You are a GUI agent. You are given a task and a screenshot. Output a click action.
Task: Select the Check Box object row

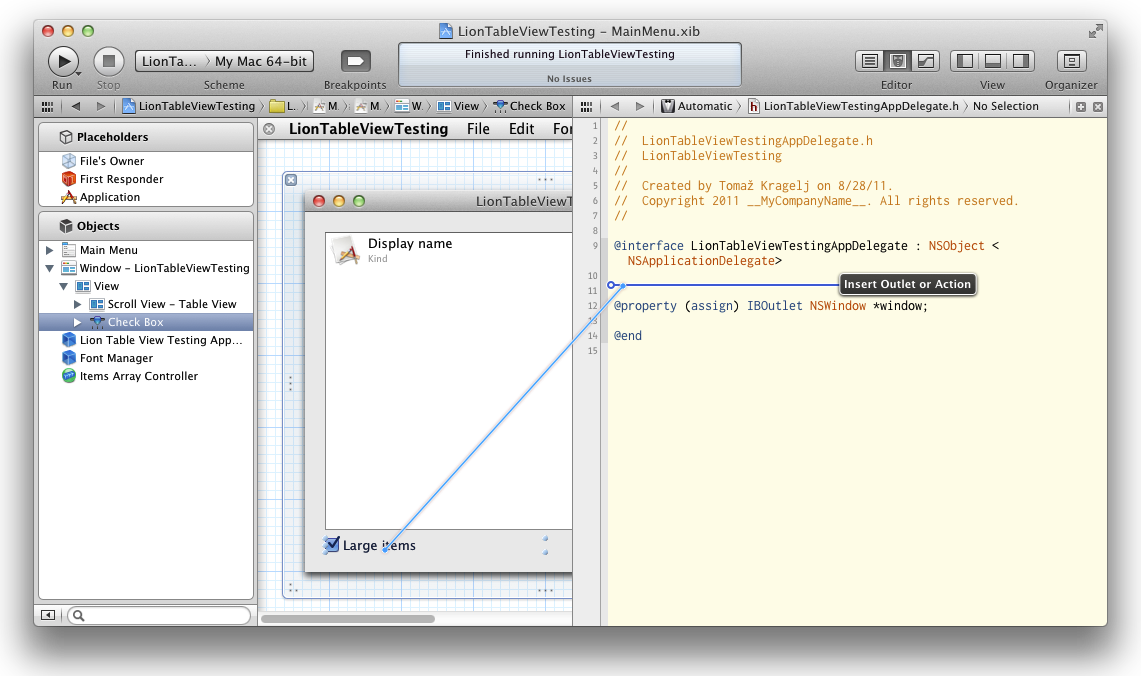click(x=146, y=322)
